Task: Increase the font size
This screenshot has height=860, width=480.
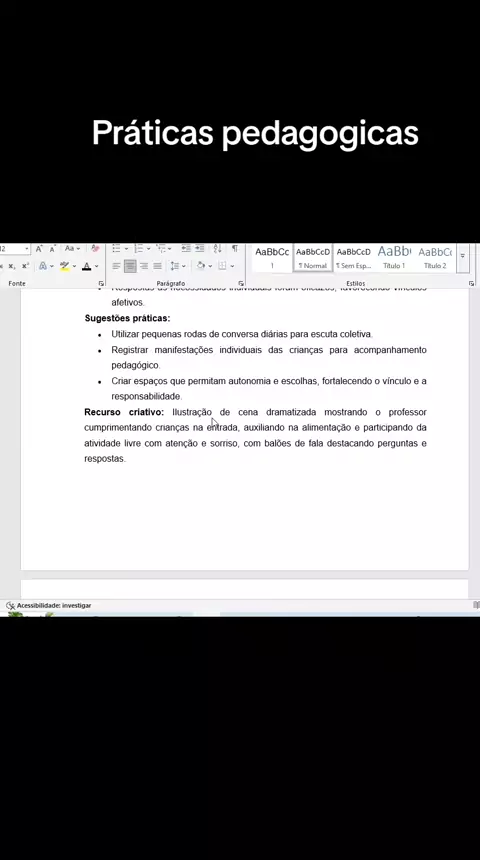Action: click(39, 249)
